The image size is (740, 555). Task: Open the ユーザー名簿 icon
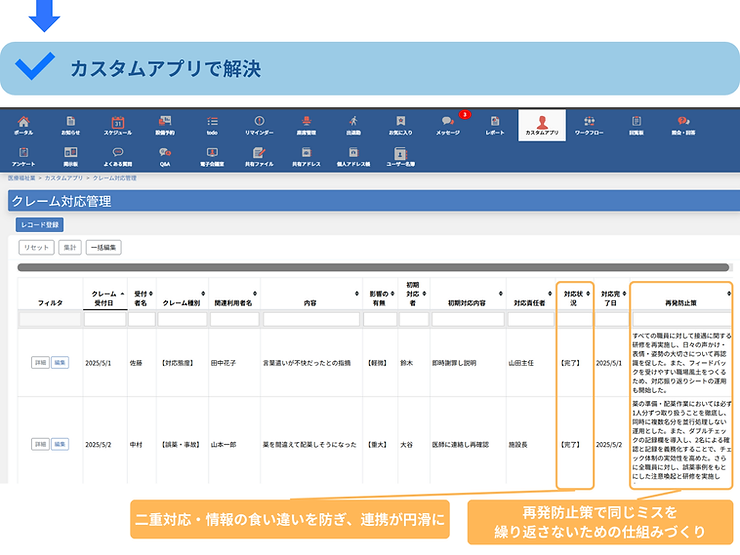pyautogui.click(x=400, y=155)
